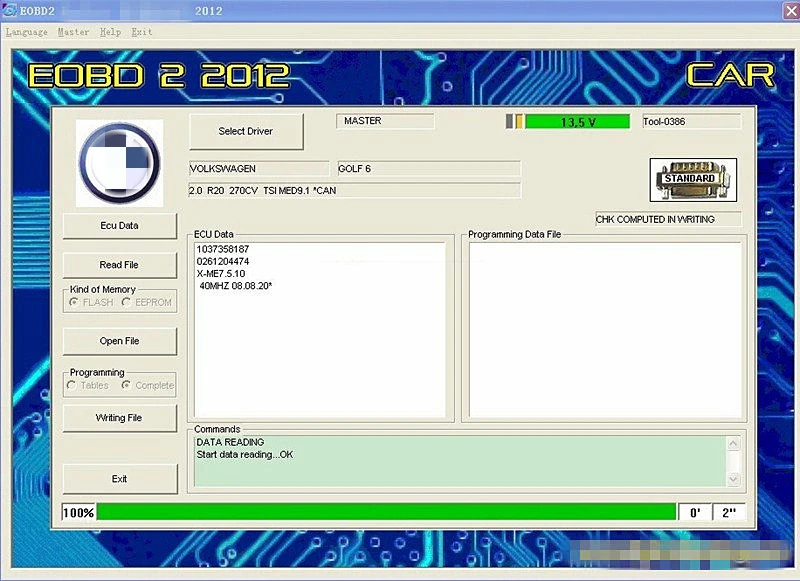The image size is (800, 581).
Task: Click the 2'' seconds timer box
Action: coord(729,513)
